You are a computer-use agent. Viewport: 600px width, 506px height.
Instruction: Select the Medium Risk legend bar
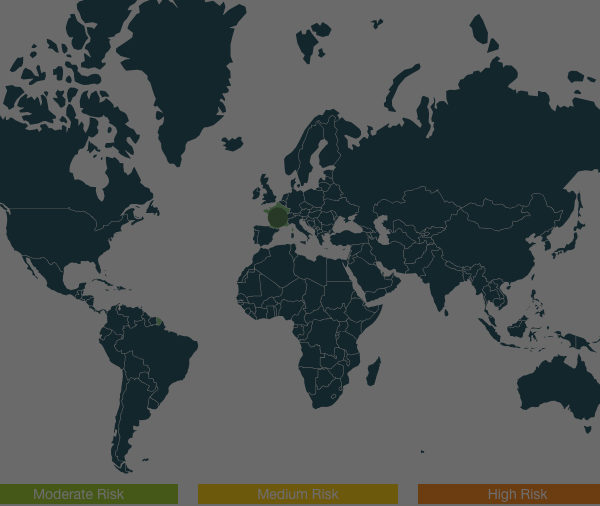[297, 494]
